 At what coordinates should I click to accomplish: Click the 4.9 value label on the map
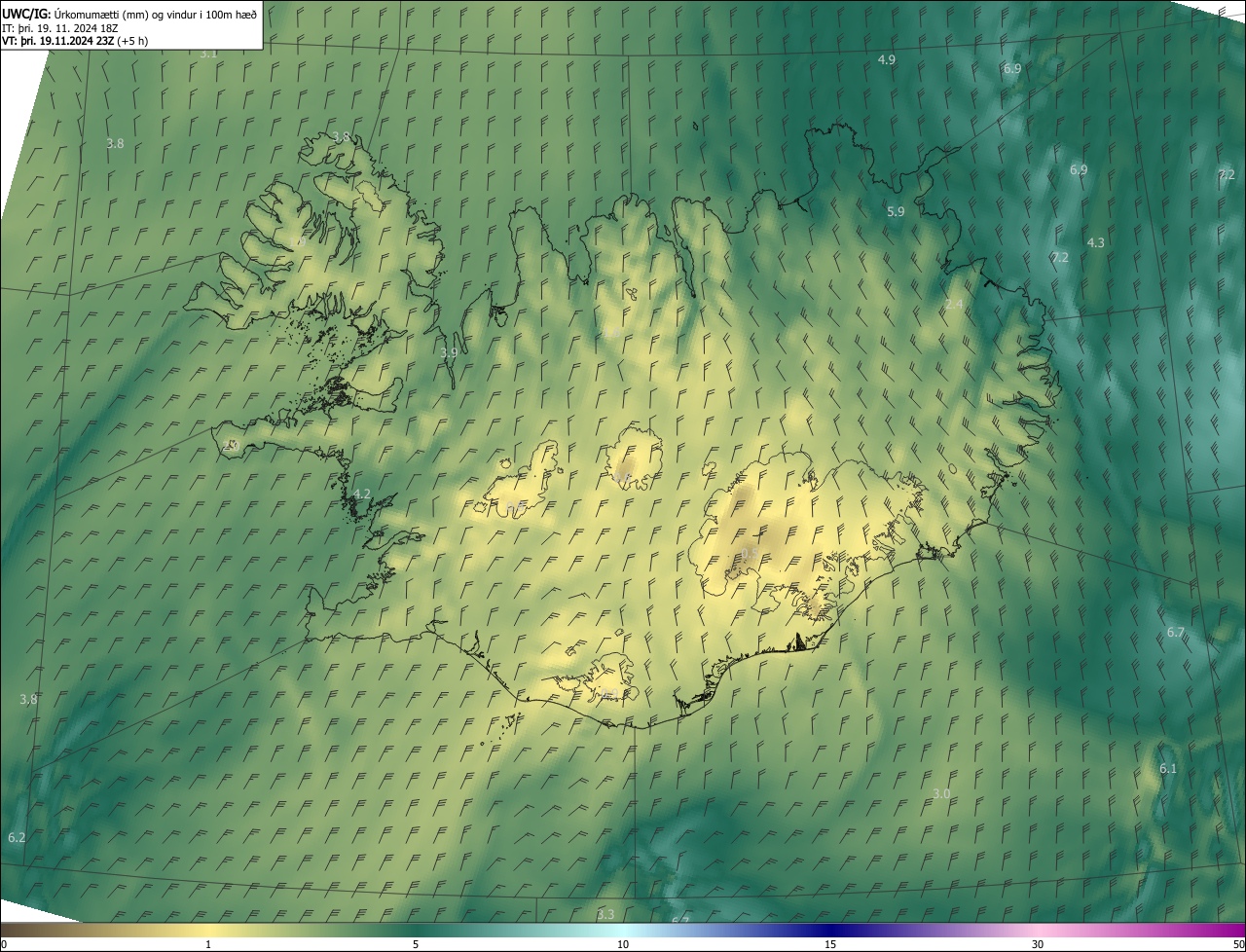click(x=887, y=60)
